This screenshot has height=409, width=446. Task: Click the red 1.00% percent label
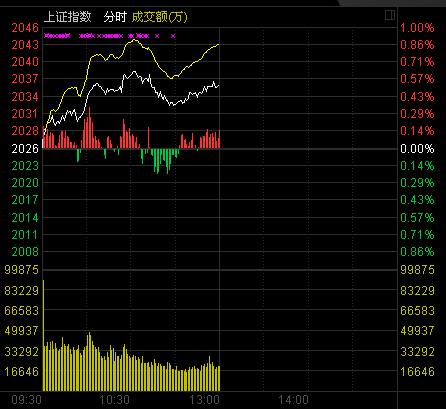417,28
